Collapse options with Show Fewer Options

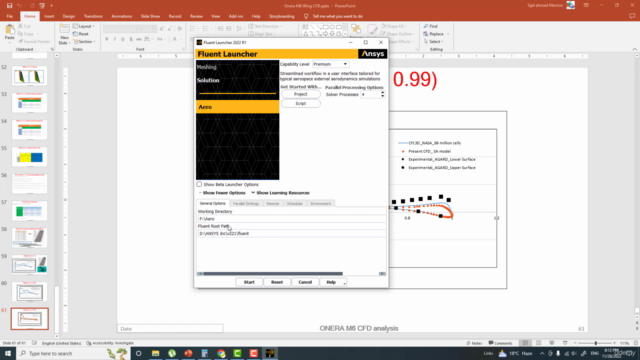tap(222, 193)
